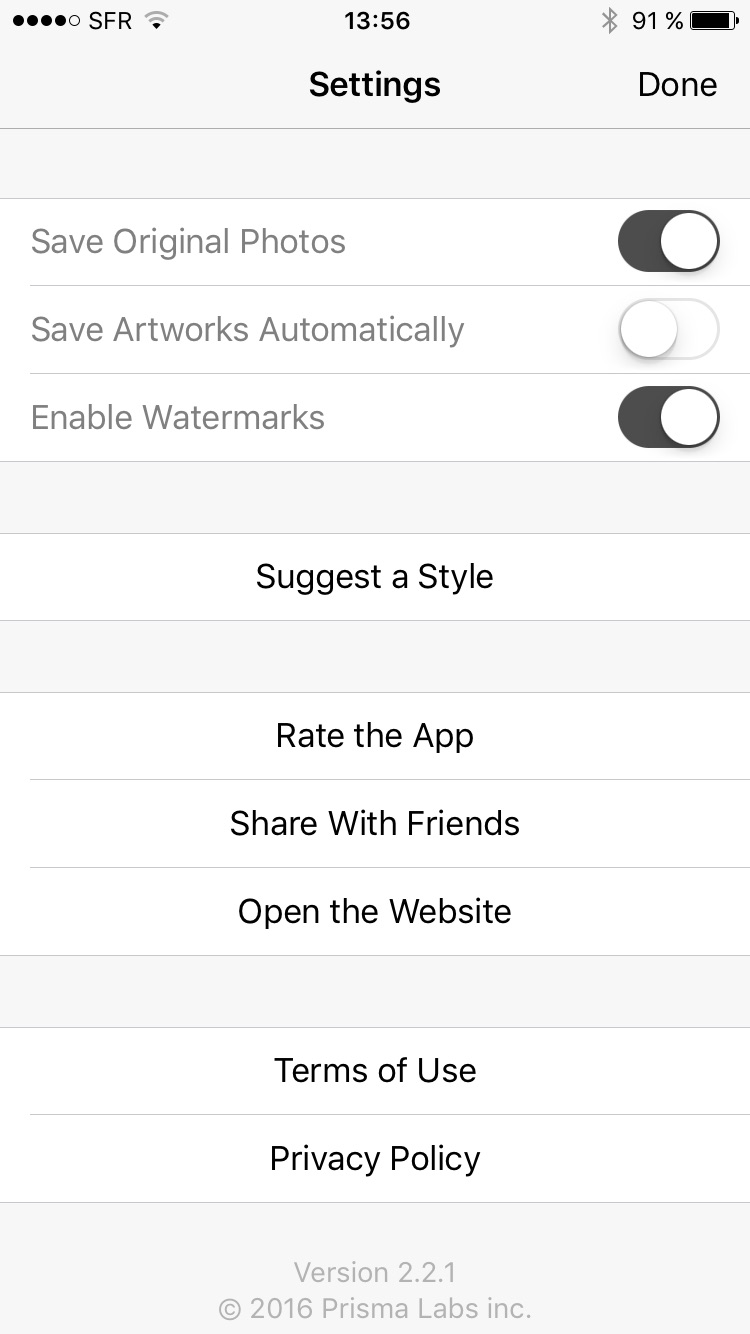This screenshot has width=750, height=1334.
Task: Open Suggest a Style
Action: [x=375, y=577]
